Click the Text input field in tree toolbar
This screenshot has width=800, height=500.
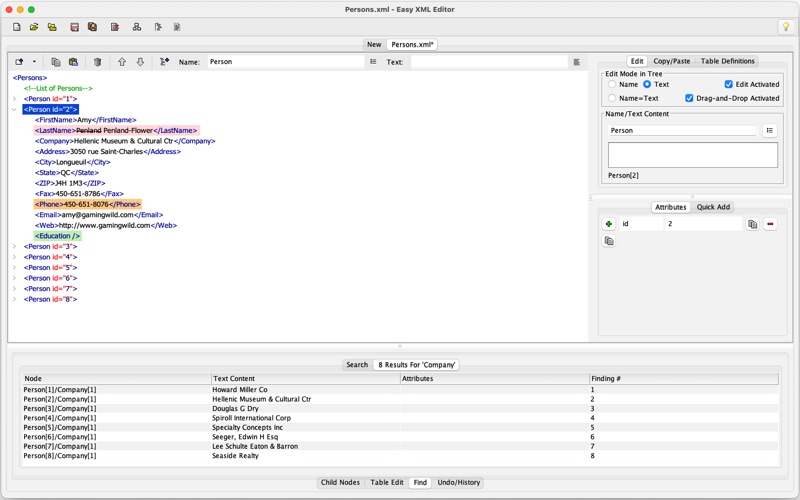pos(489,62)
